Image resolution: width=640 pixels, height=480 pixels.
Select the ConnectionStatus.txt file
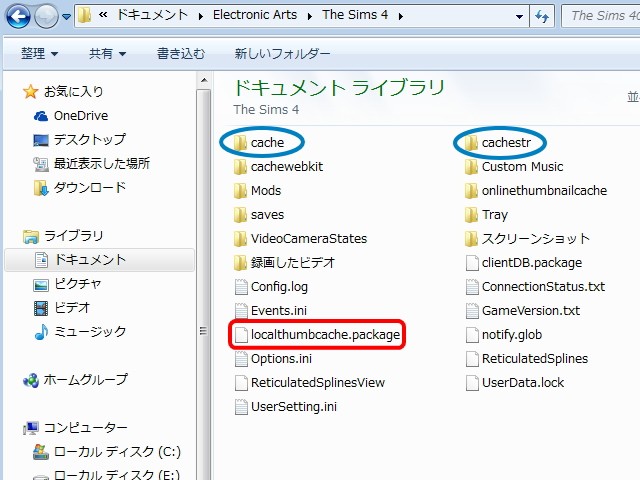536,287
